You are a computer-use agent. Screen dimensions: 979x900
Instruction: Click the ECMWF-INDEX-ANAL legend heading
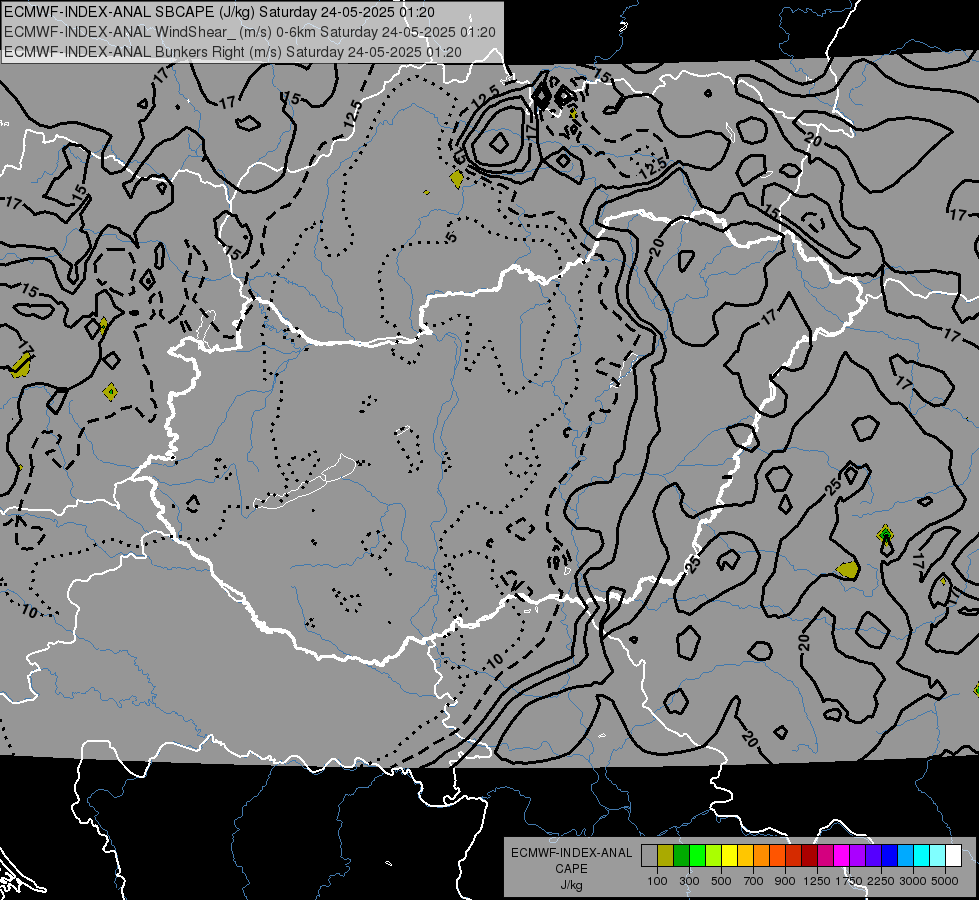(571, 853)
